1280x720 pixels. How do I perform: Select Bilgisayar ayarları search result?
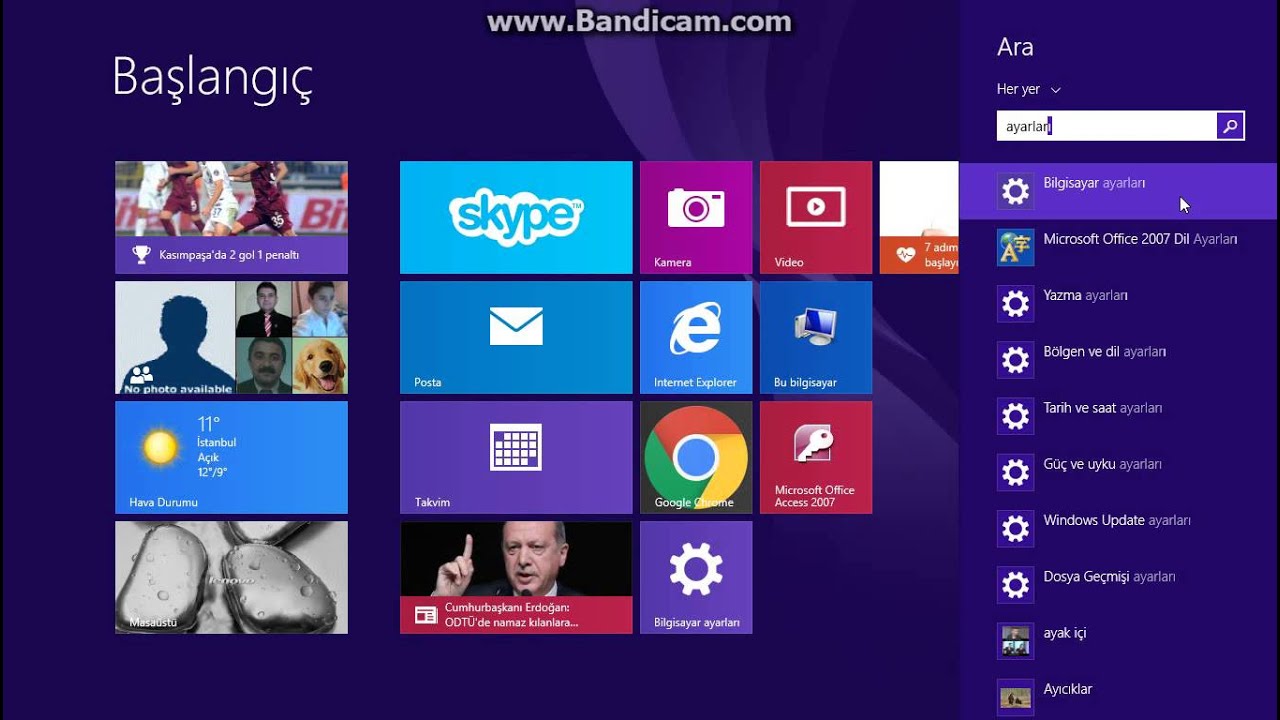(1119, 191)
